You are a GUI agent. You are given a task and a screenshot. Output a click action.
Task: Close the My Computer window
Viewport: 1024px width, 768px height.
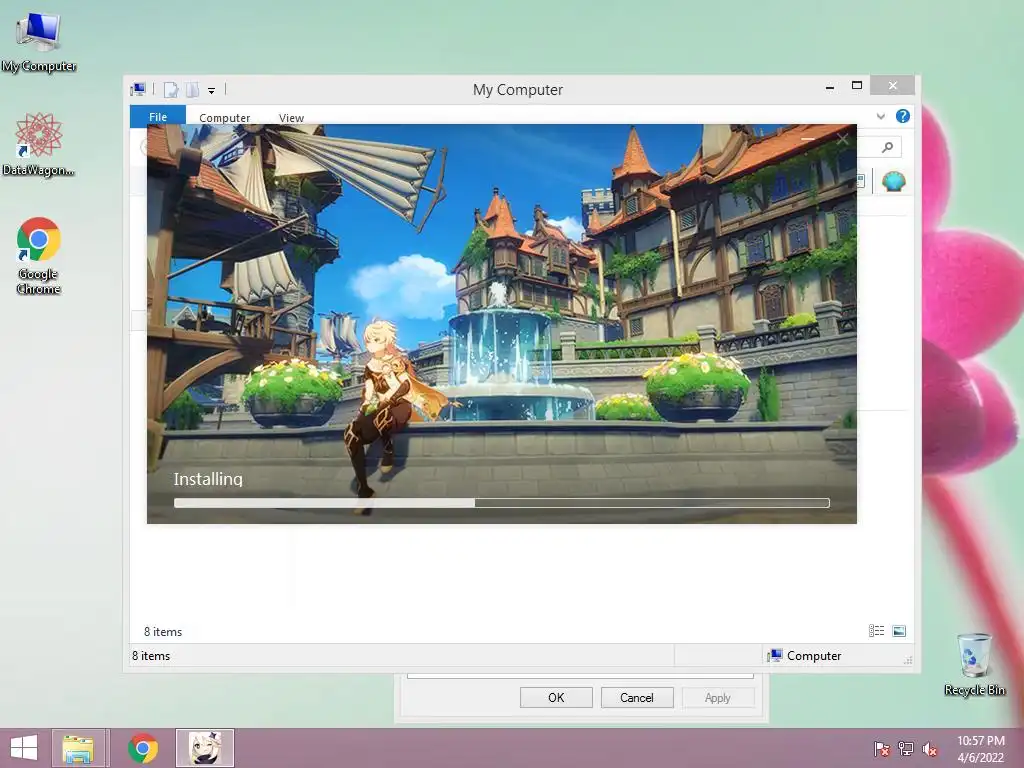[893, 86]
